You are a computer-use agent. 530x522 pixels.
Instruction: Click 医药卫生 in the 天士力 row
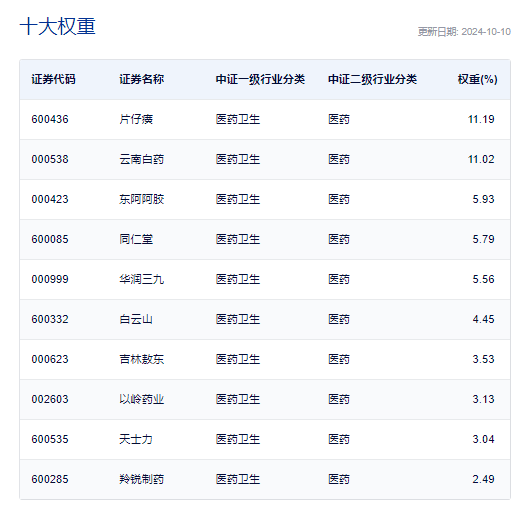(238, 439)
